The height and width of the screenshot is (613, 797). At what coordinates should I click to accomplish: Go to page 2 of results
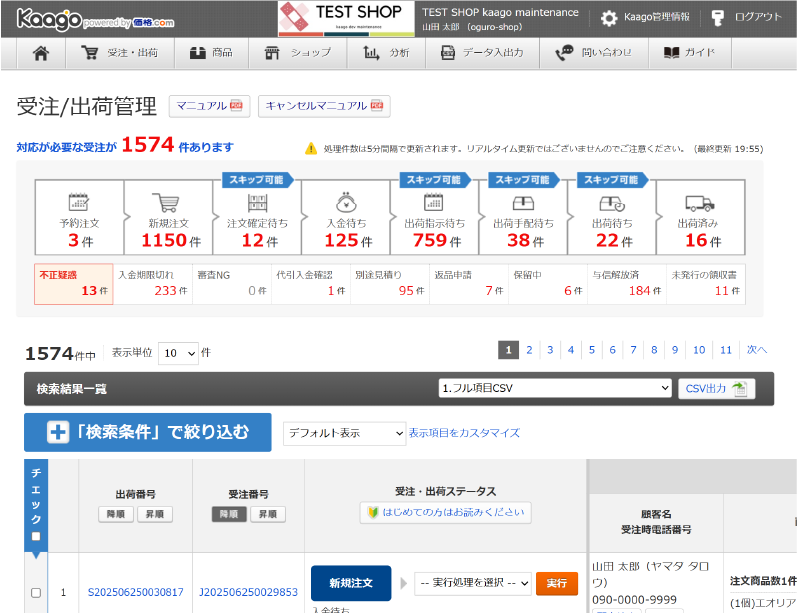tap(529, 350)
